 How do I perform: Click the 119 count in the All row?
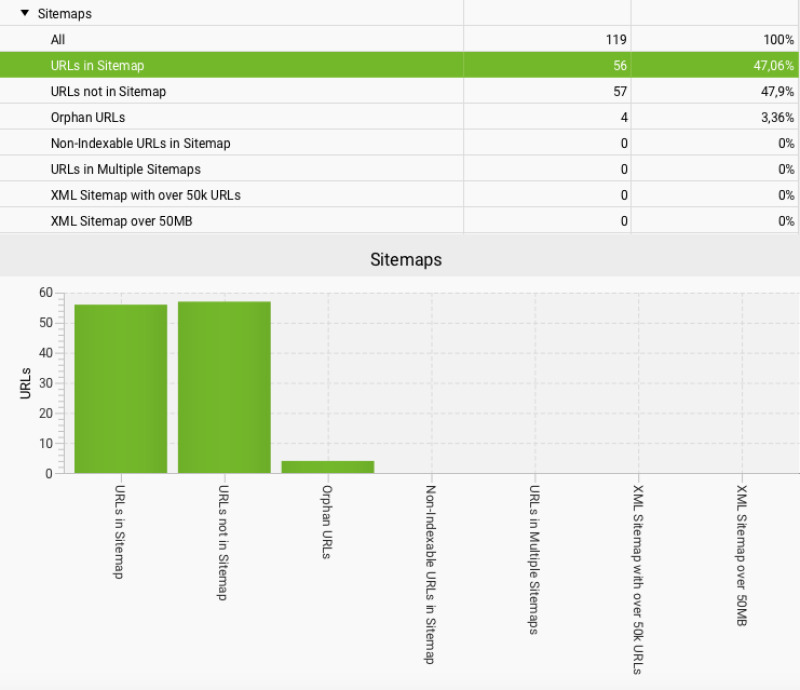[x=615, y=40]
